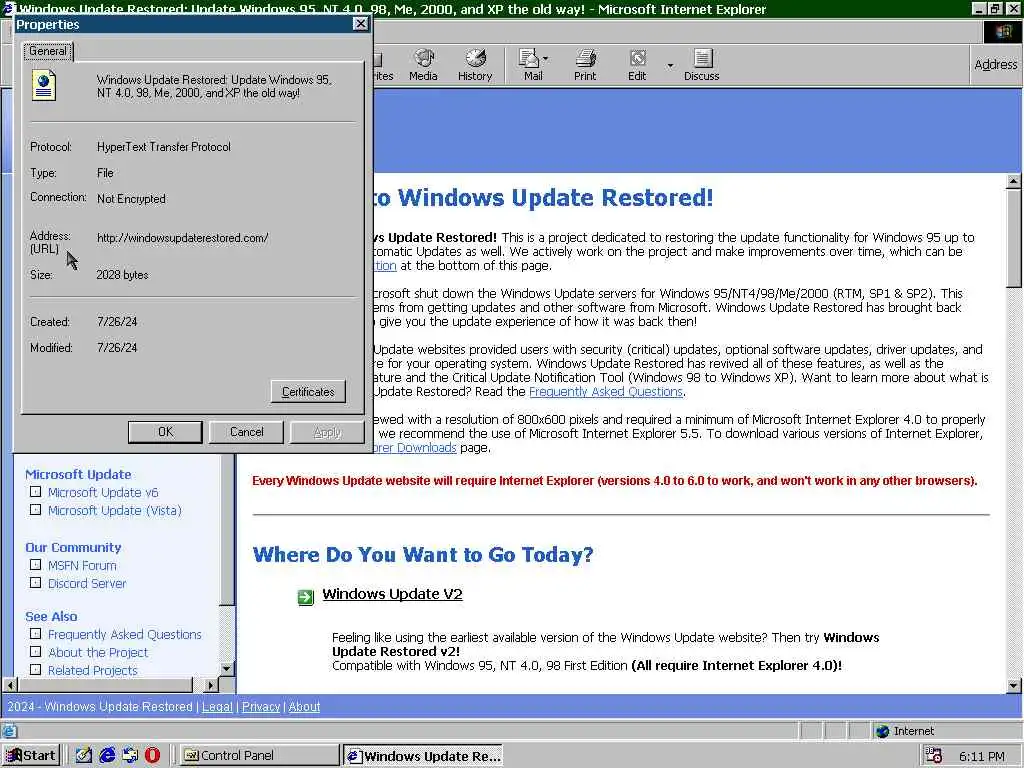Expand the Mail button dropdown arrow
Viewport: 1024px width, 768px height.
tap(545, 59)
